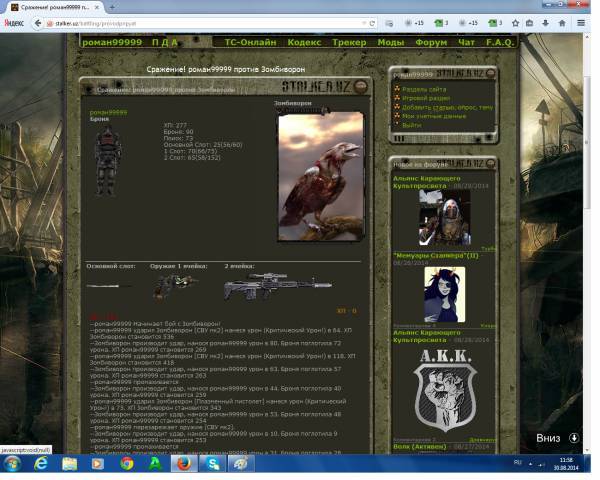Click the Зомбиворон crow portrait image
The width and height of the screenshot is (600, 480).
point(320,176)
